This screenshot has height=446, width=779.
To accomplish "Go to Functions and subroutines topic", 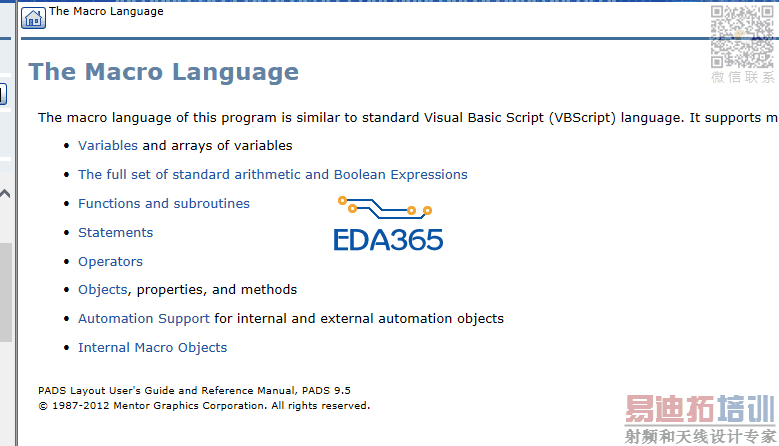I will pos(164,204).
